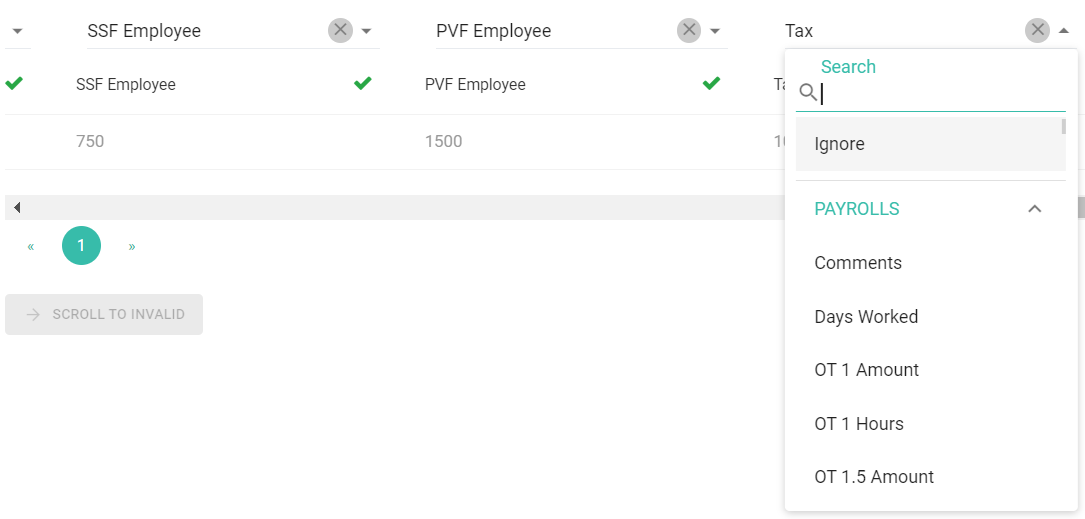
Task: Click Scroll to Invalid button
Action: 104,314
